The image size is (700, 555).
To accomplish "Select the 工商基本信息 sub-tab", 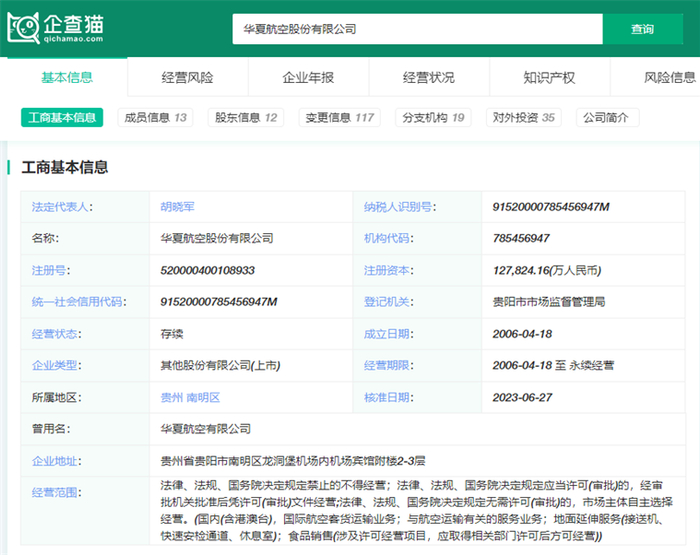I will [62, 118].
